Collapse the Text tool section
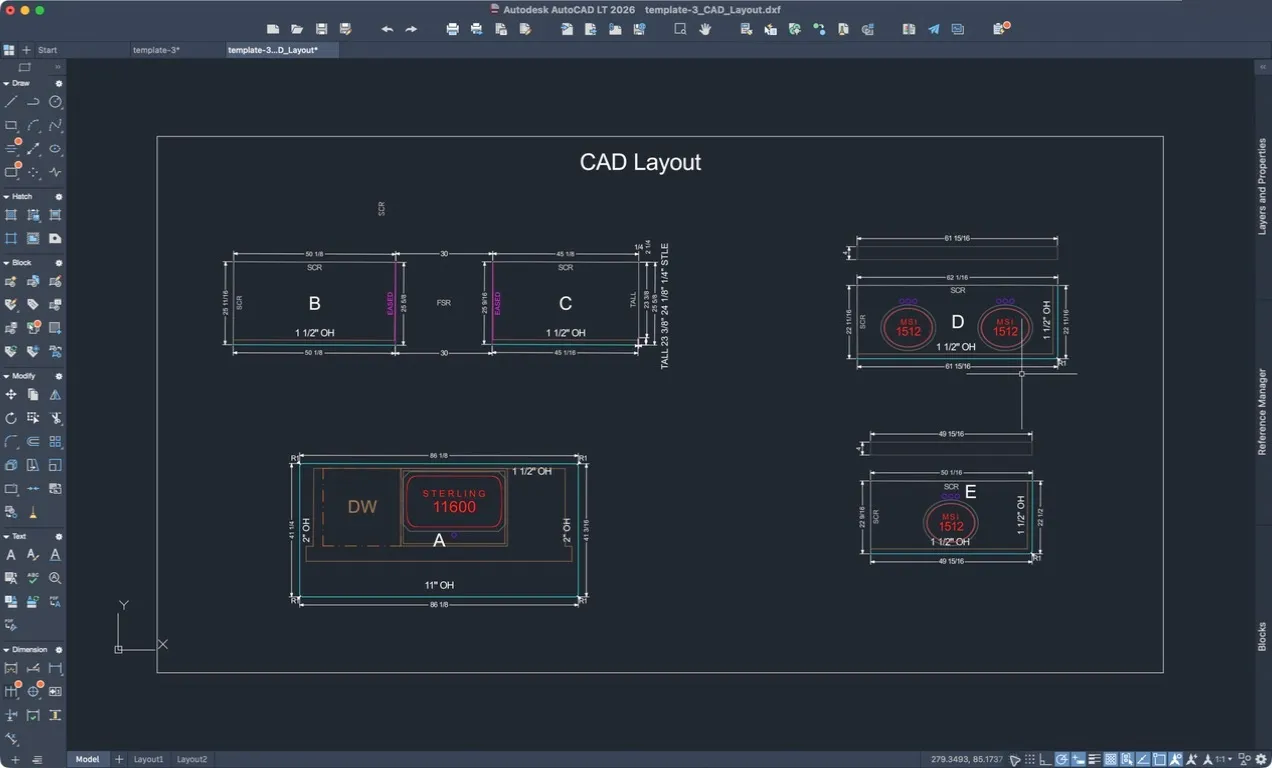Viewport: 1272px width, 768px height. [x=6, y=536]
